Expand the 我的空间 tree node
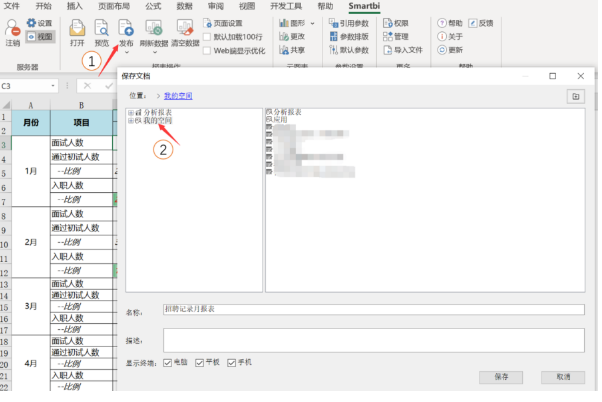 [x=131, y=121]
